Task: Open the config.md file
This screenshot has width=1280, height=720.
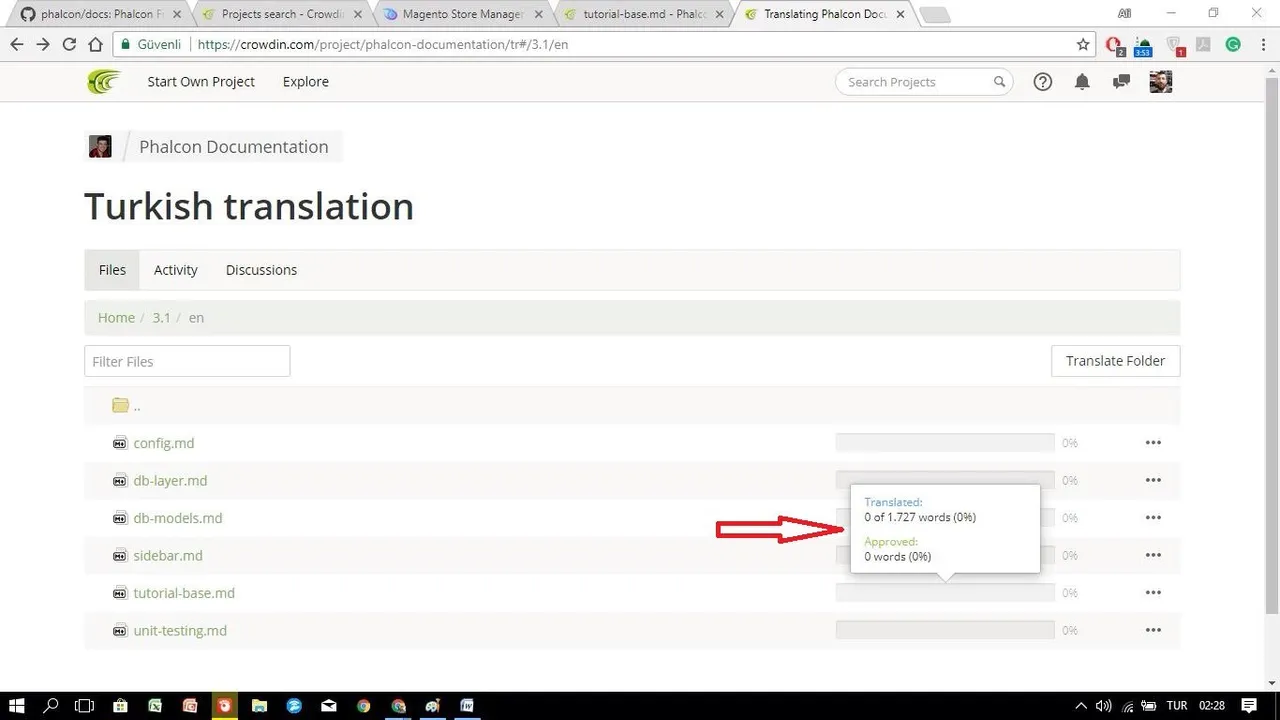Action: (x=164, y=443)
